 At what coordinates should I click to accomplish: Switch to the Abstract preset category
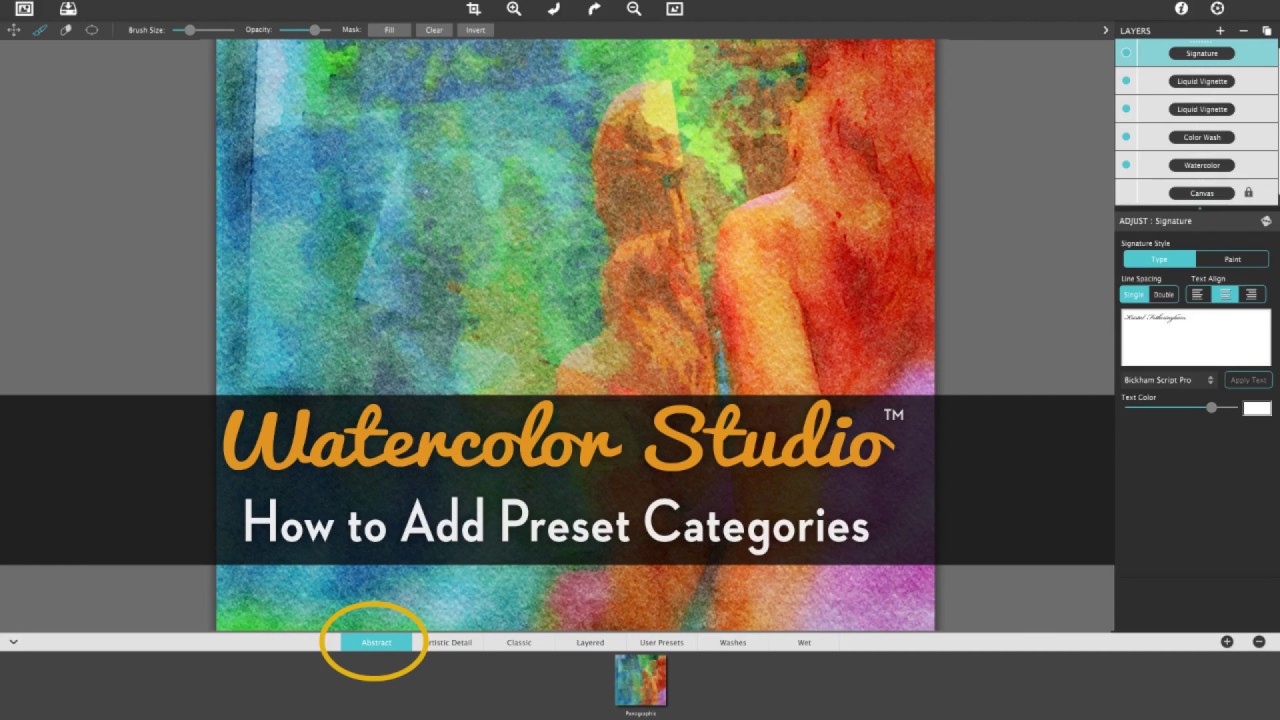pyautogui.click(x=376, y=643)
